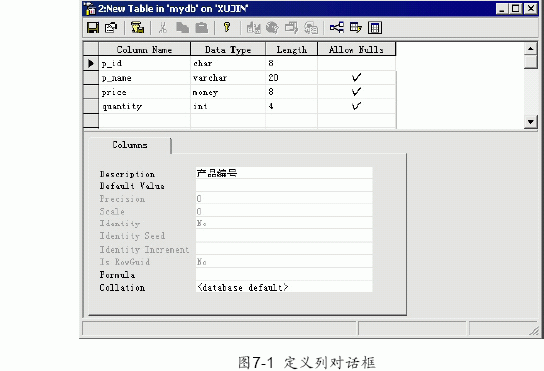
Task: Click the grayed globe toolbar icon
Action: 272,28
